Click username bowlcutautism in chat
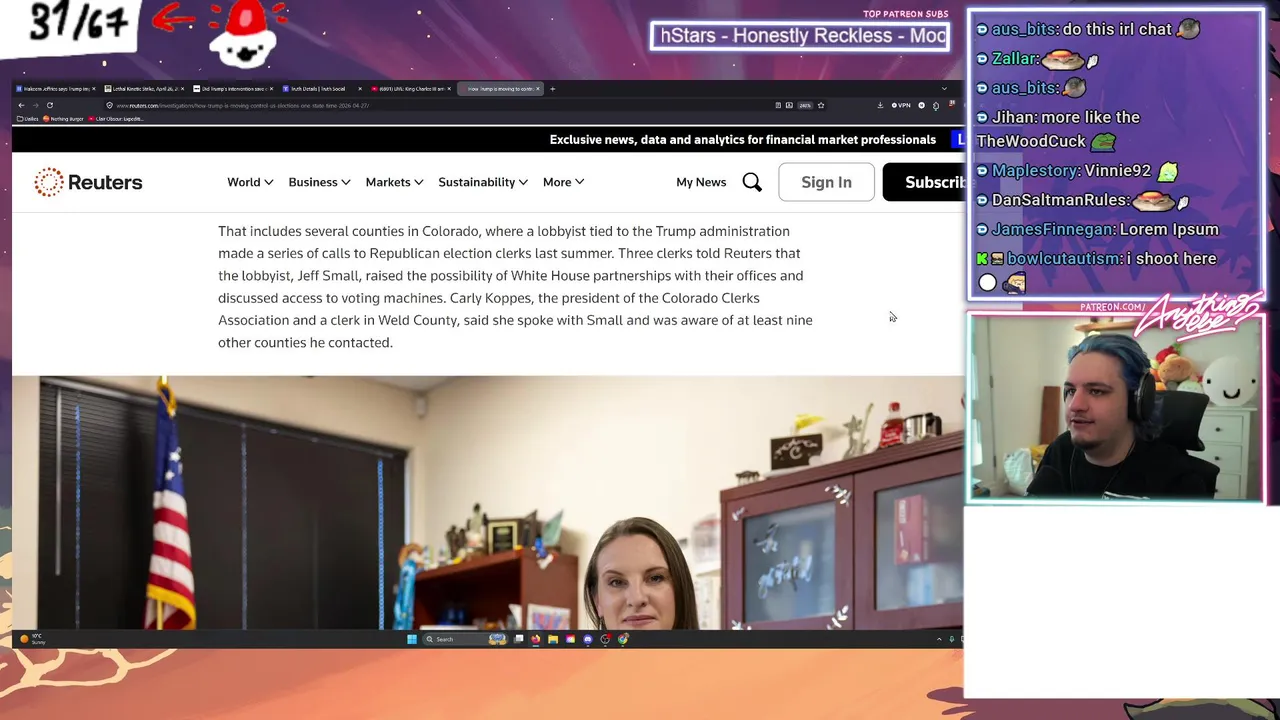This screenshot has width=1280, height=720. click(1064, 258)
